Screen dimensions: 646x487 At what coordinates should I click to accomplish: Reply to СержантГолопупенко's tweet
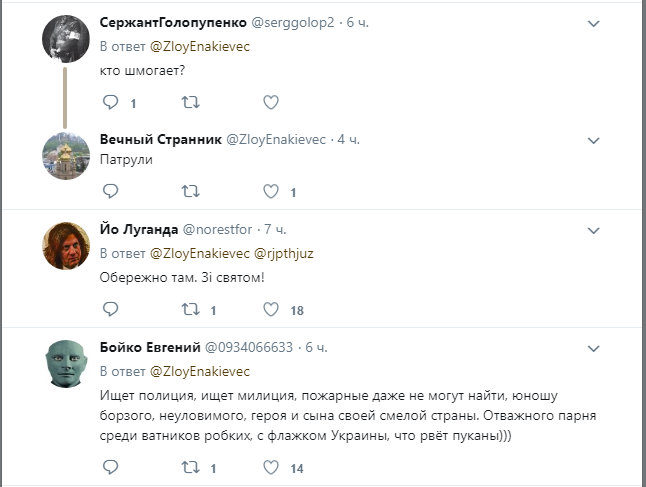pyautogui.click(x=110, y=102)
